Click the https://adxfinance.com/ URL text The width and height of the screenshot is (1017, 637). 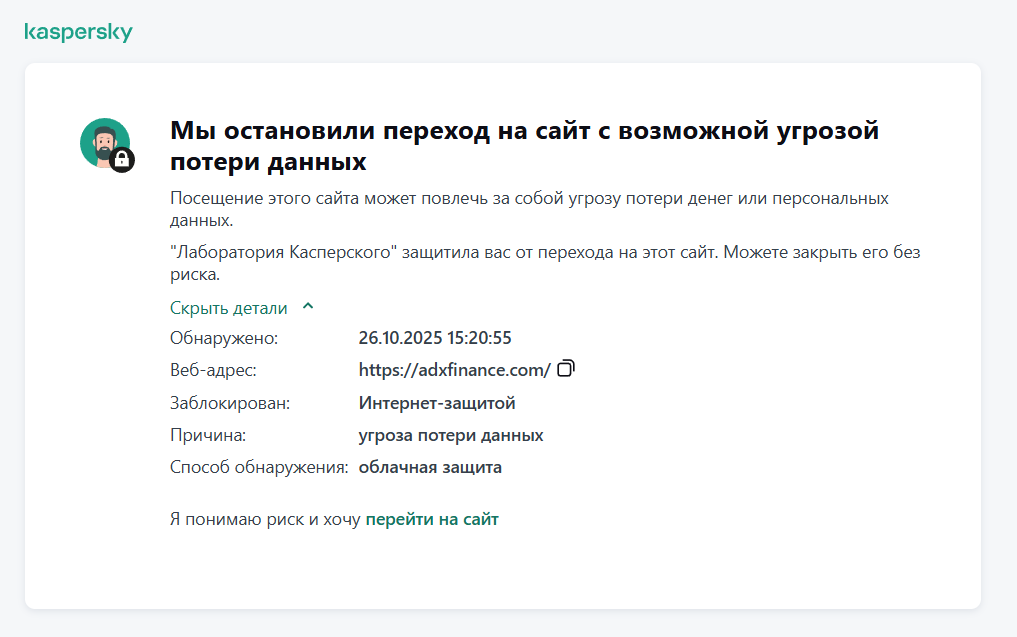[x=454, y=370]
